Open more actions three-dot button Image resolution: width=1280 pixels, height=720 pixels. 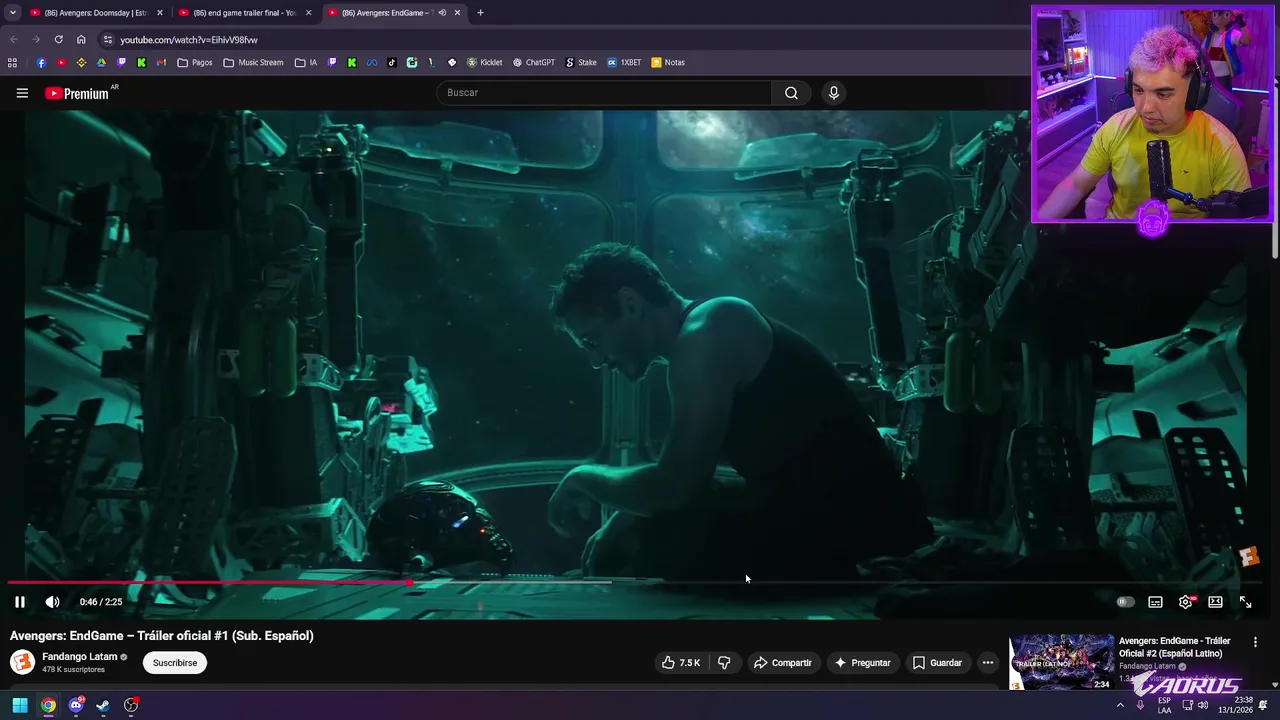[x=987, y=663]
